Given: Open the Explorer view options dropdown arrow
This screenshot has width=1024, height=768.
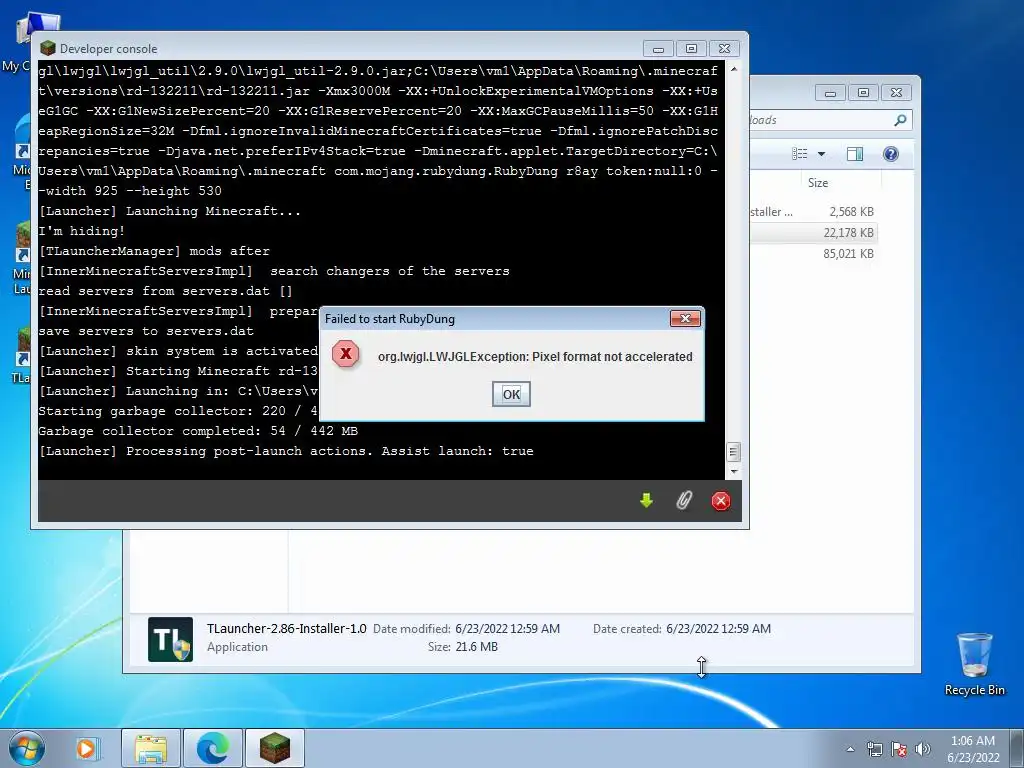Looking at the screenshot, I should coord(822,154).
